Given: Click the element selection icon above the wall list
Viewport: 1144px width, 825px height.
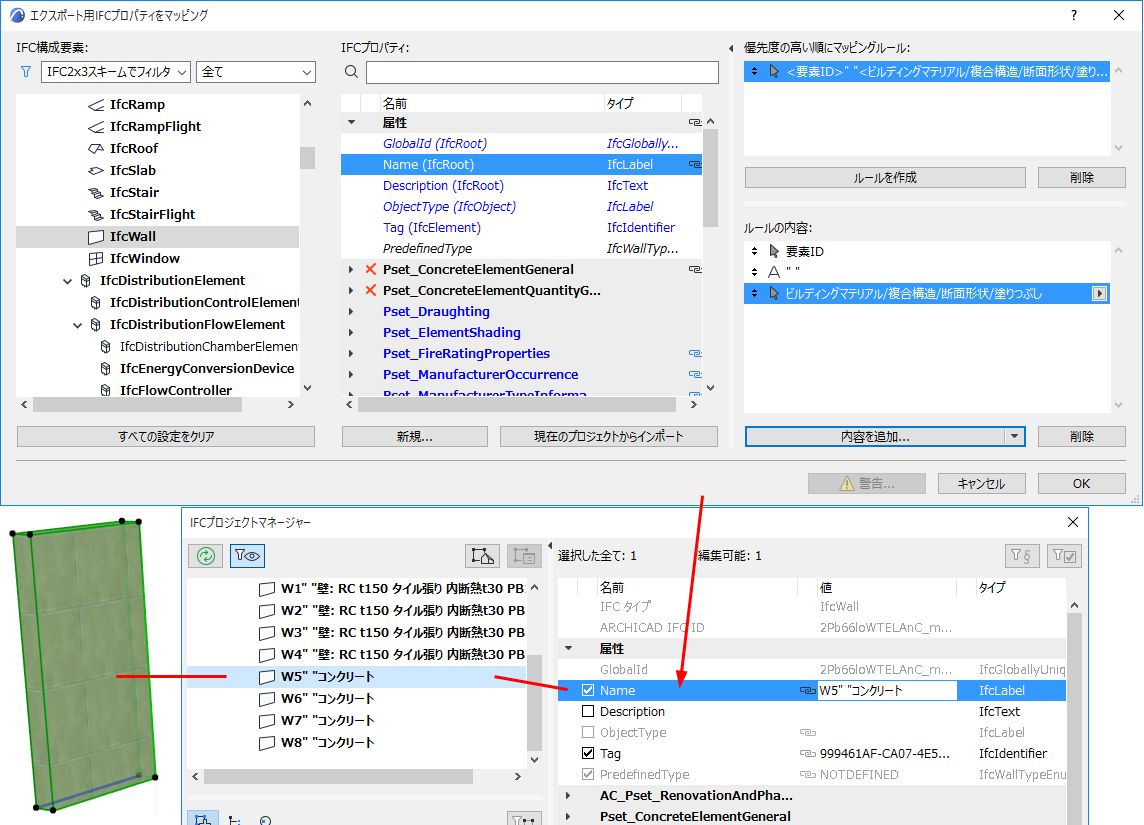Looking at the screenshot, I should pyautogui.click(x=482, y=556).
